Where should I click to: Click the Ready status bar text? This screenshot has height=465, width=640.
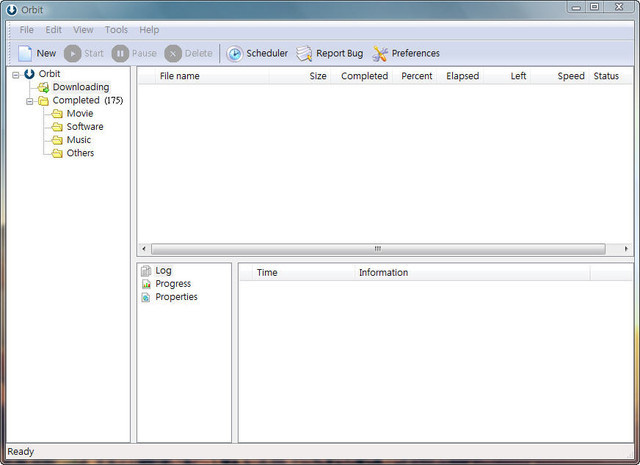(x=20, y=452)
